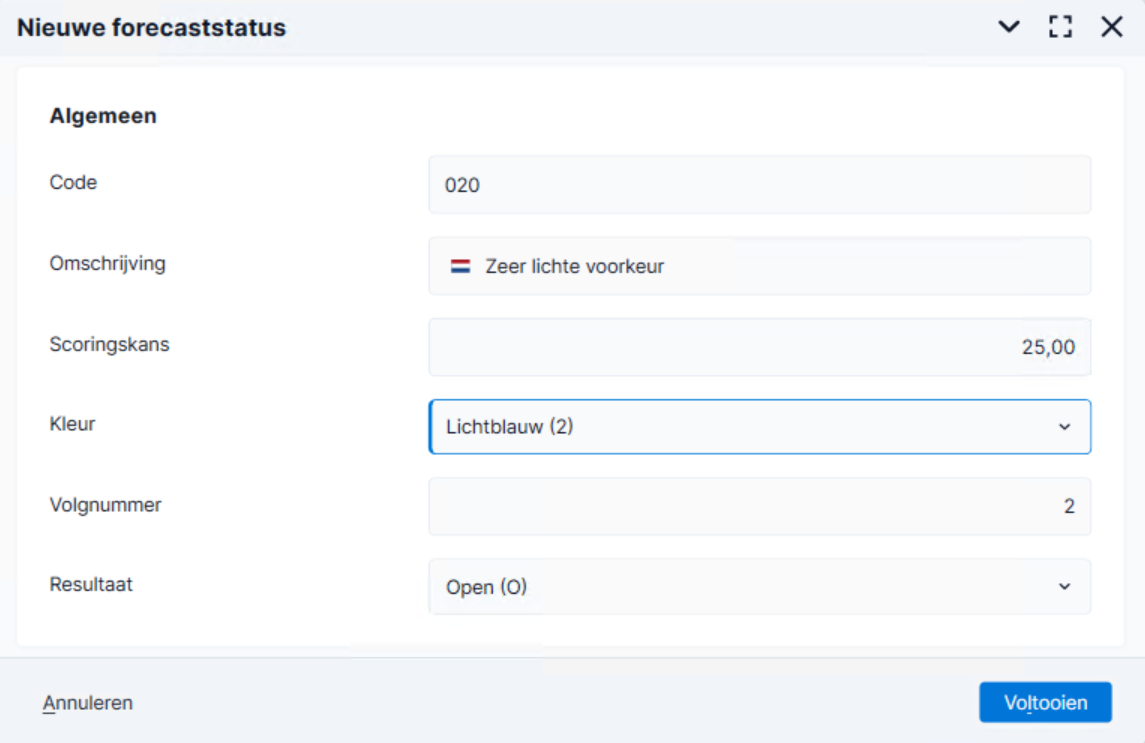Select the Scoringskans field showing 25,00
The height and width of the screenshot is (743, 1145).
click(x=759, y=347)
